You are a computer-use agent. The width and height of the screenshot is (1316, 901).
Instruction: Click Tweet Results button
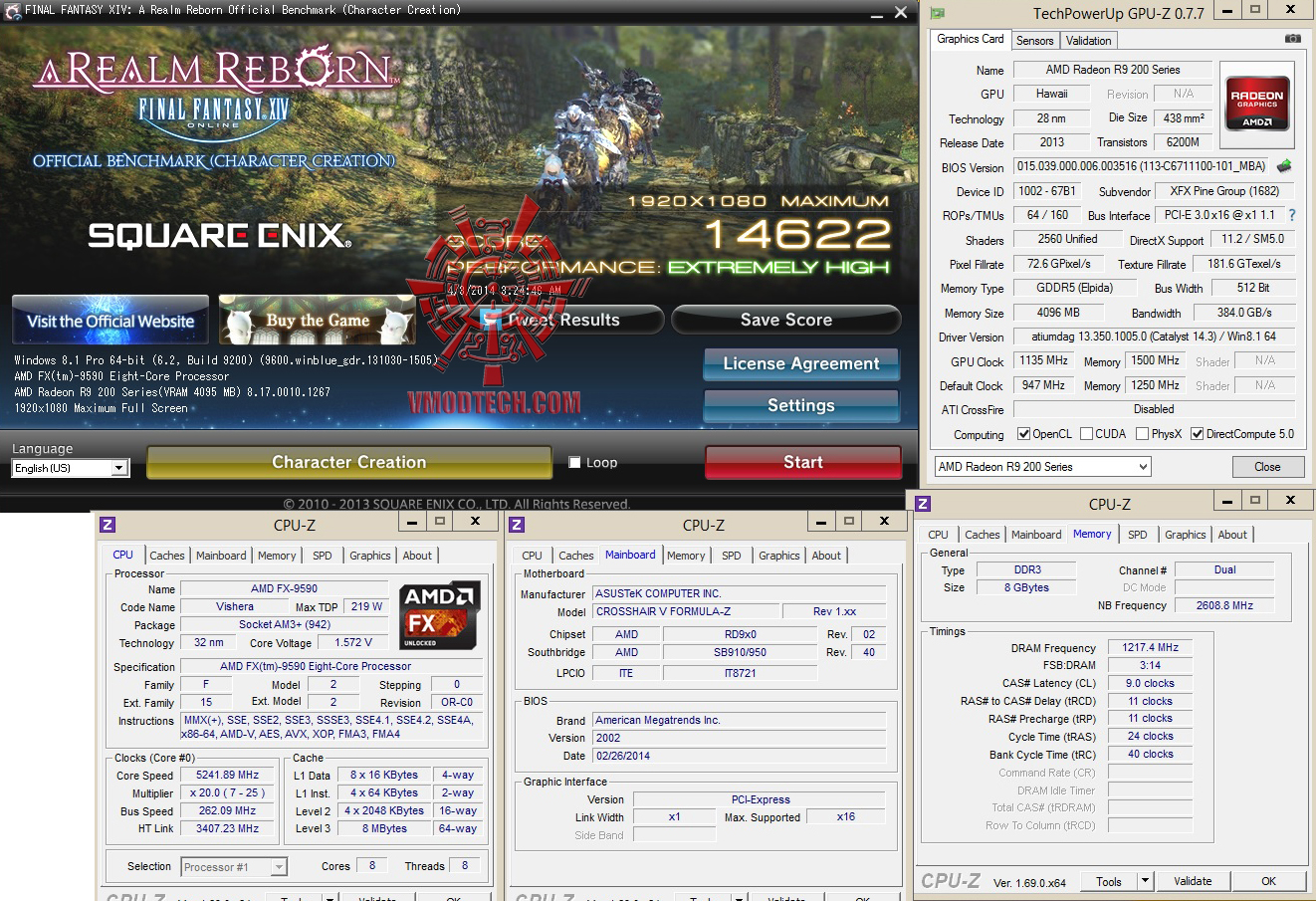click(x=563, y=320)
